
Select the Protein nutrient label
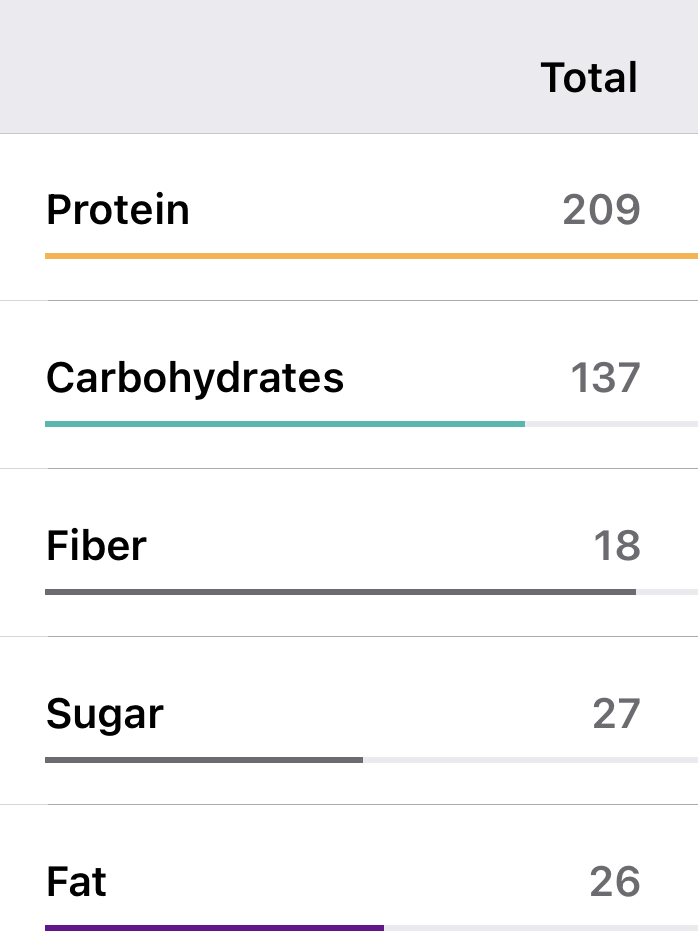coord(118,210)
